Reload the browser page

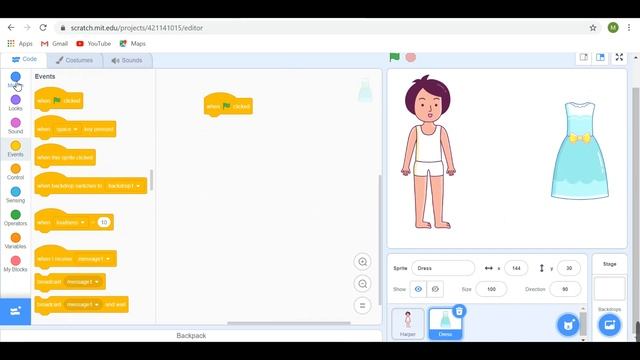43,28
